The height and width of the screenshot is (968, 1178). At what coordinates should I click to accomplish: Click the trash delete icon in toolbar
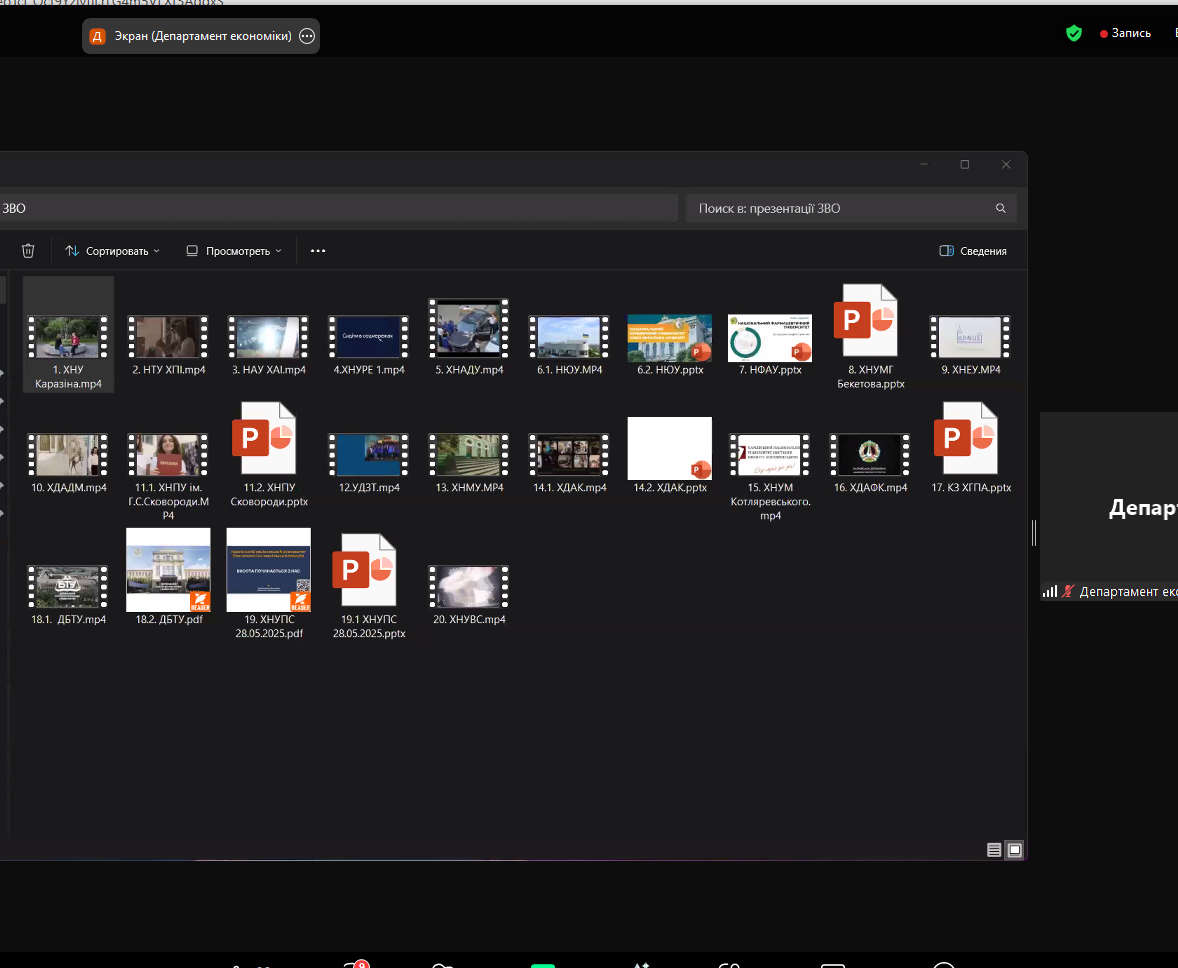(28, 251)
